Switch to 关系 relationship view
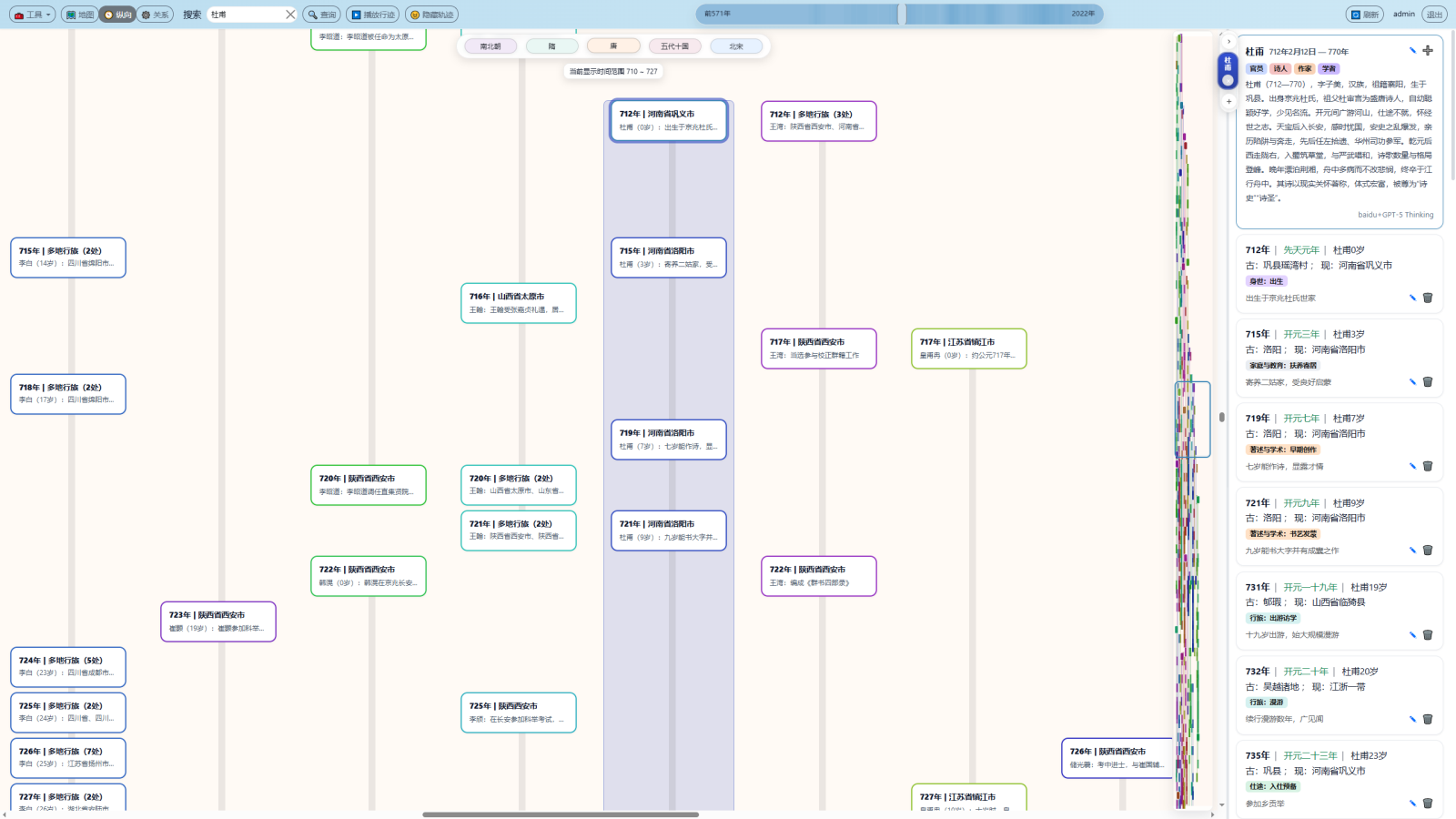The height and width of the screenshot is (819, 1456). (x=156, y=15)
